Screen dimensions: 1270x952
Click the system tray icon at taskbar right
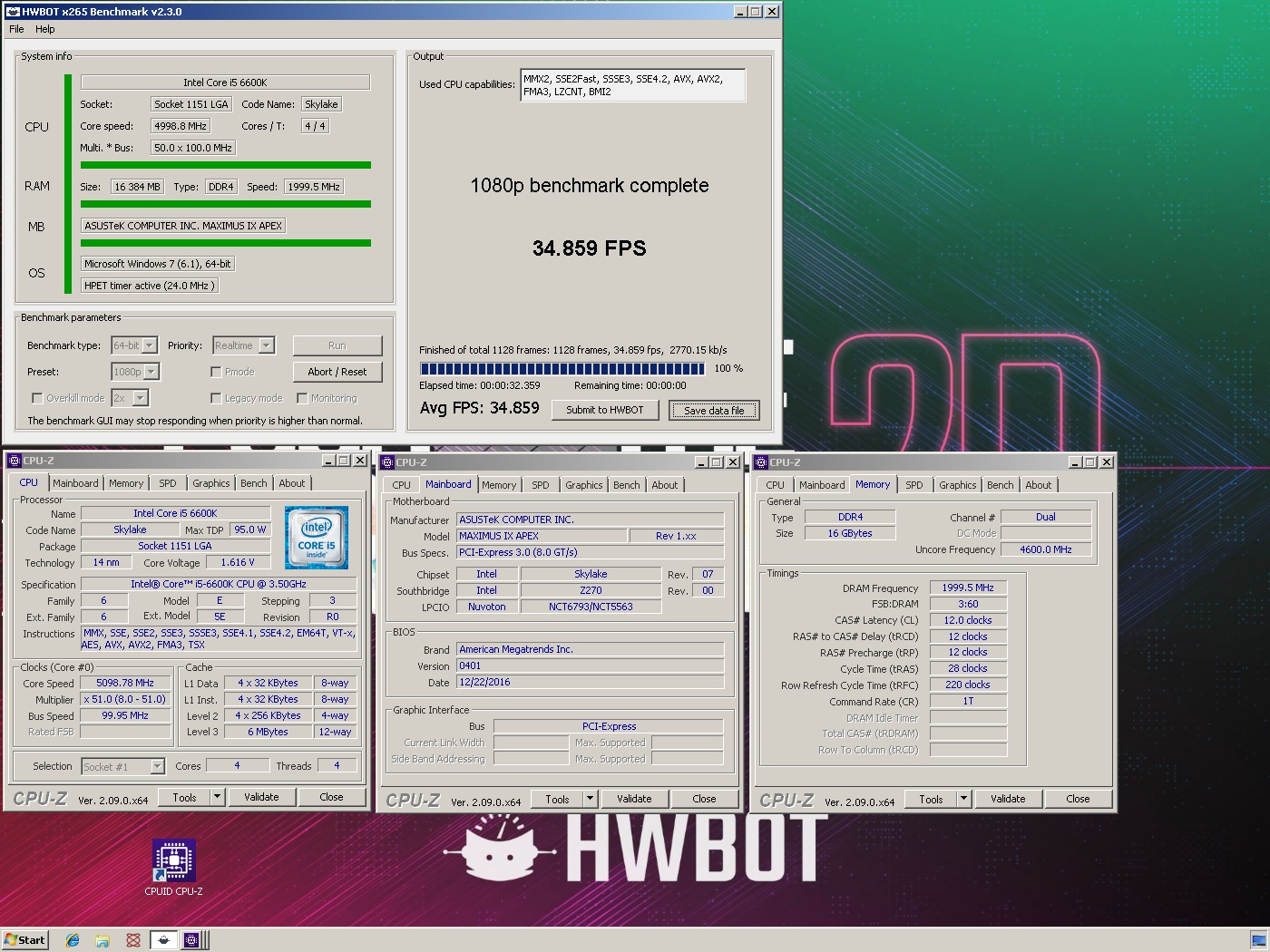click(1258, 940)
